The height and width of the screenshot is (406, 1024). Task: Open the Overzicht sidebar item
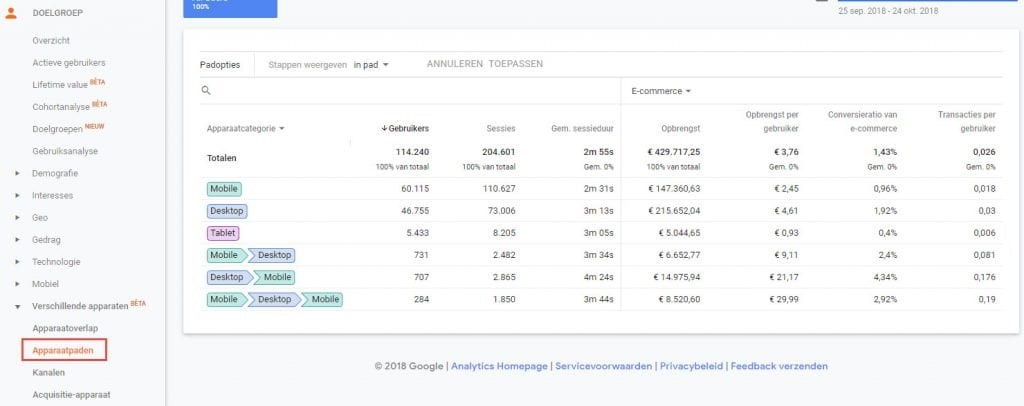pos(50,41)
